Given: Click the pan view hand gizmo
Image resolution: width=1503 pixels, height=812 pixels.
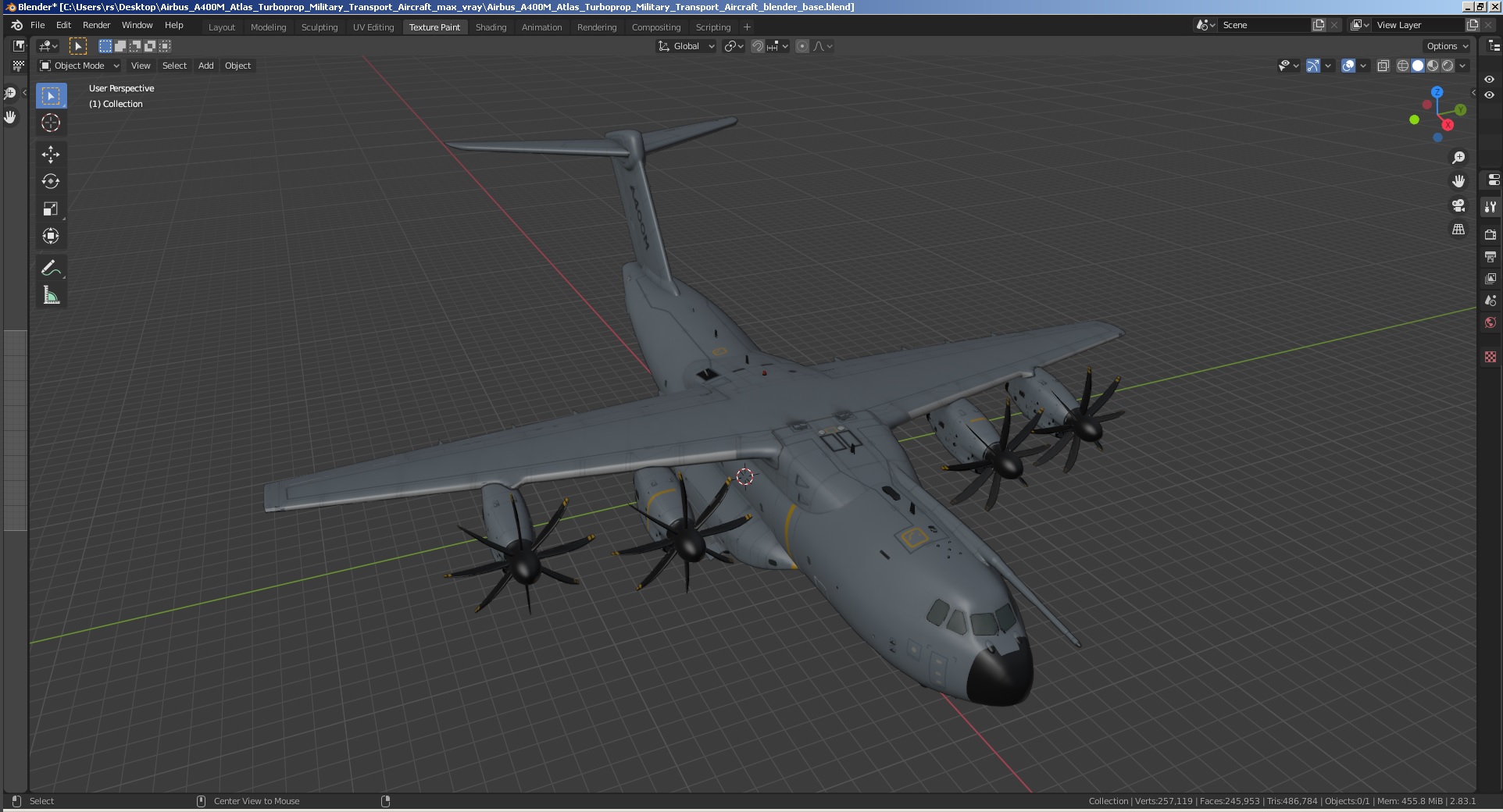Looking at the screenshot, I should [1458, 181].
